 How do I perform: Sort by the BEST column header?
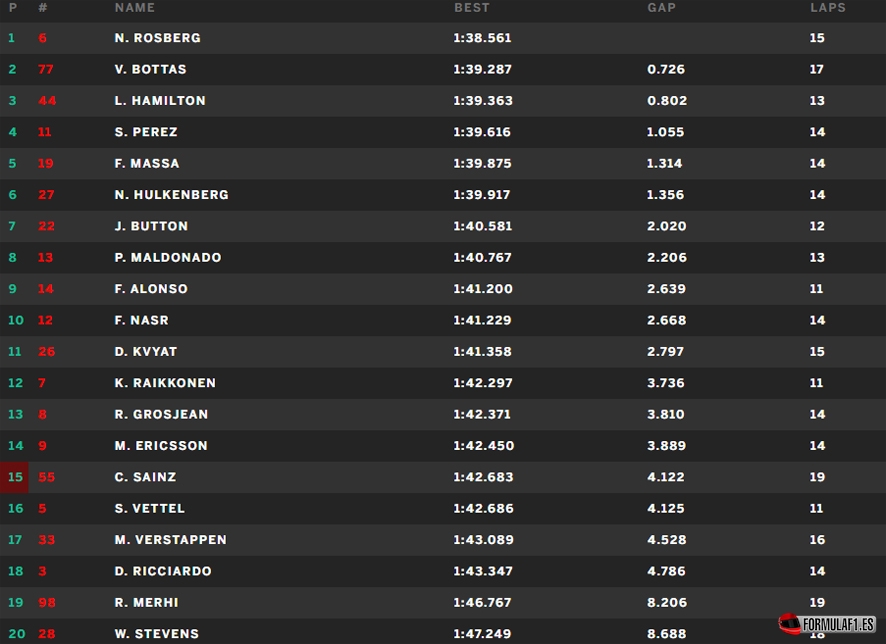[472, 8]
